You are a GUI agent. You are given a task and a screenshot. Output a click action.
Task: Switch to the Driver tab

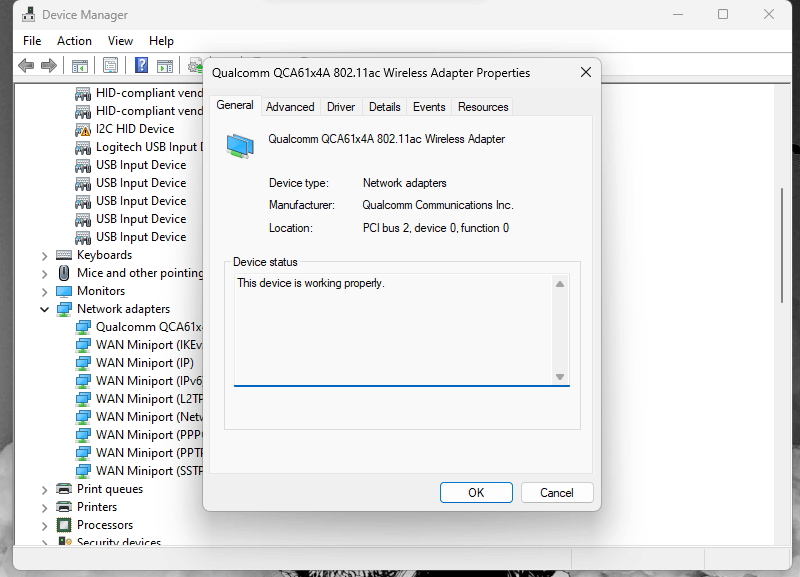(x=341, y=107)
